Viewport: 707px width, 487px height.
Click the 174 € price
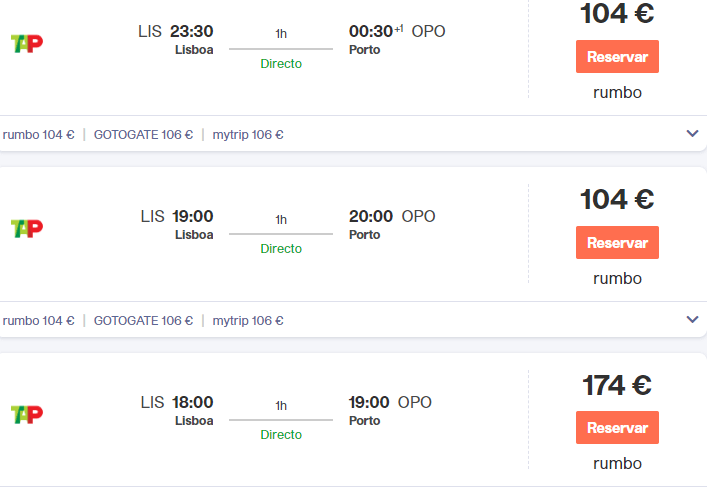pos(617,385)
